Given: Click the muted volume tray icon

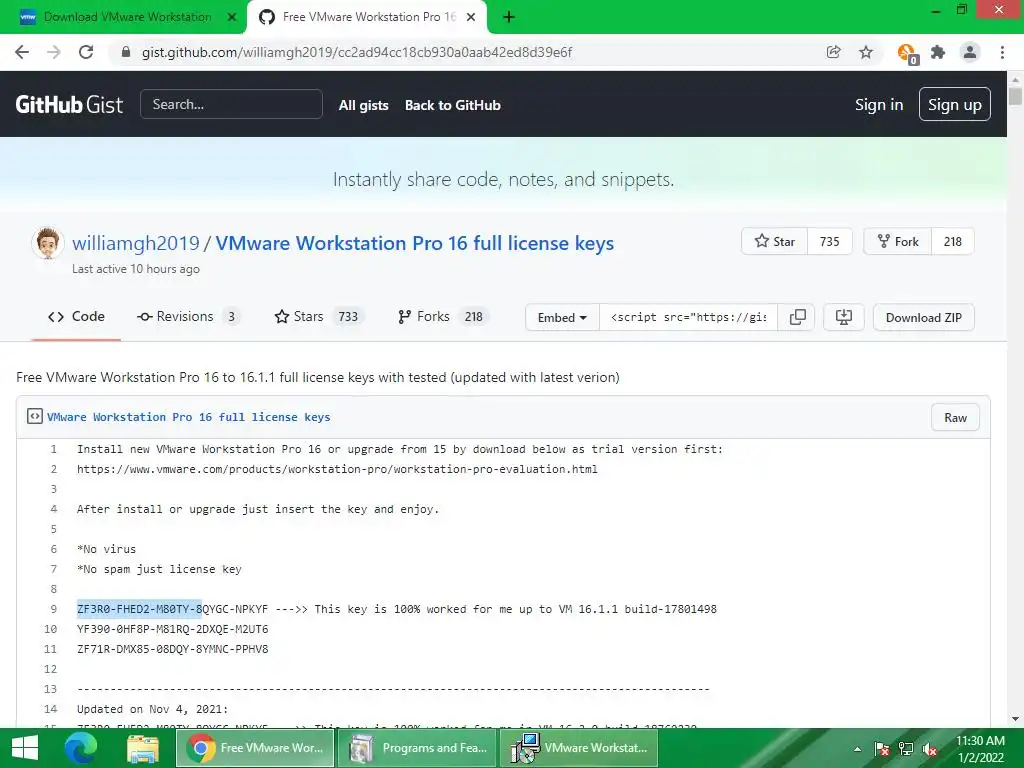Looking at the screenshot, I should click(930, 749).
